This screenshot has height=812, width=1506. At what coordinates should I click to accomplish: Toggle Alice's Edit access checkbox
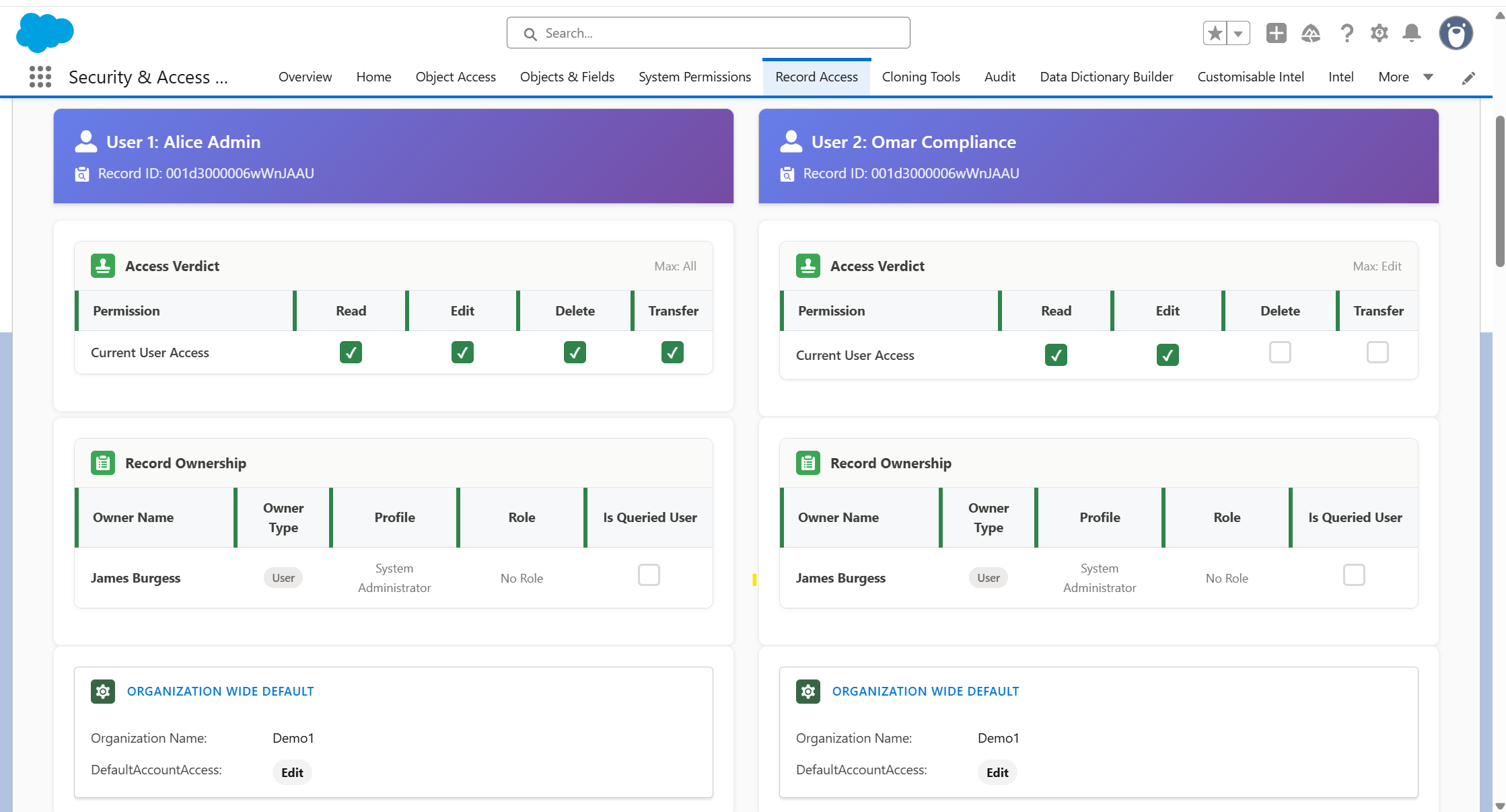coord(462,352)
